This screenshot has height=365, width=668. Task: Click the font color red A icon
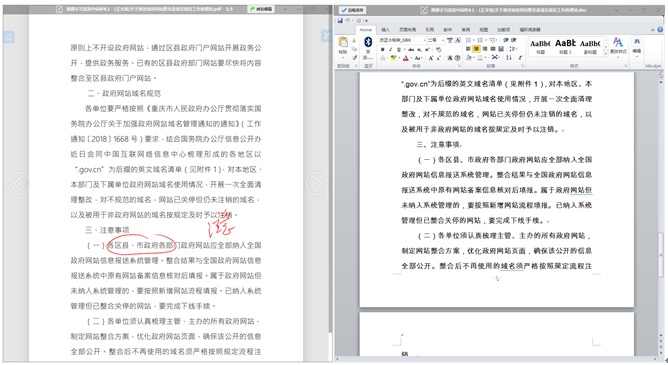(406, 58)
